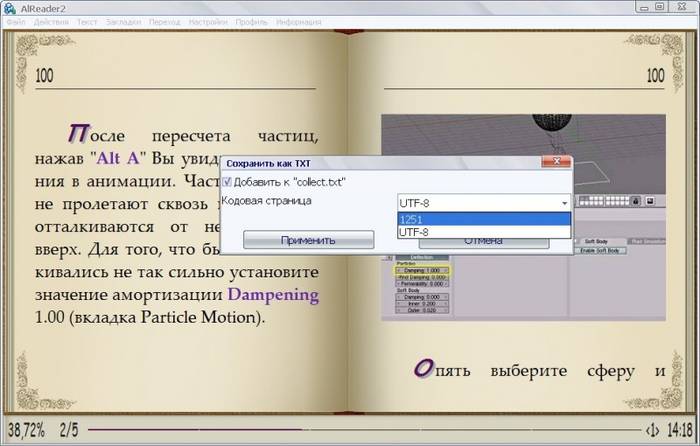Open the Действия menu

[51, 21]
